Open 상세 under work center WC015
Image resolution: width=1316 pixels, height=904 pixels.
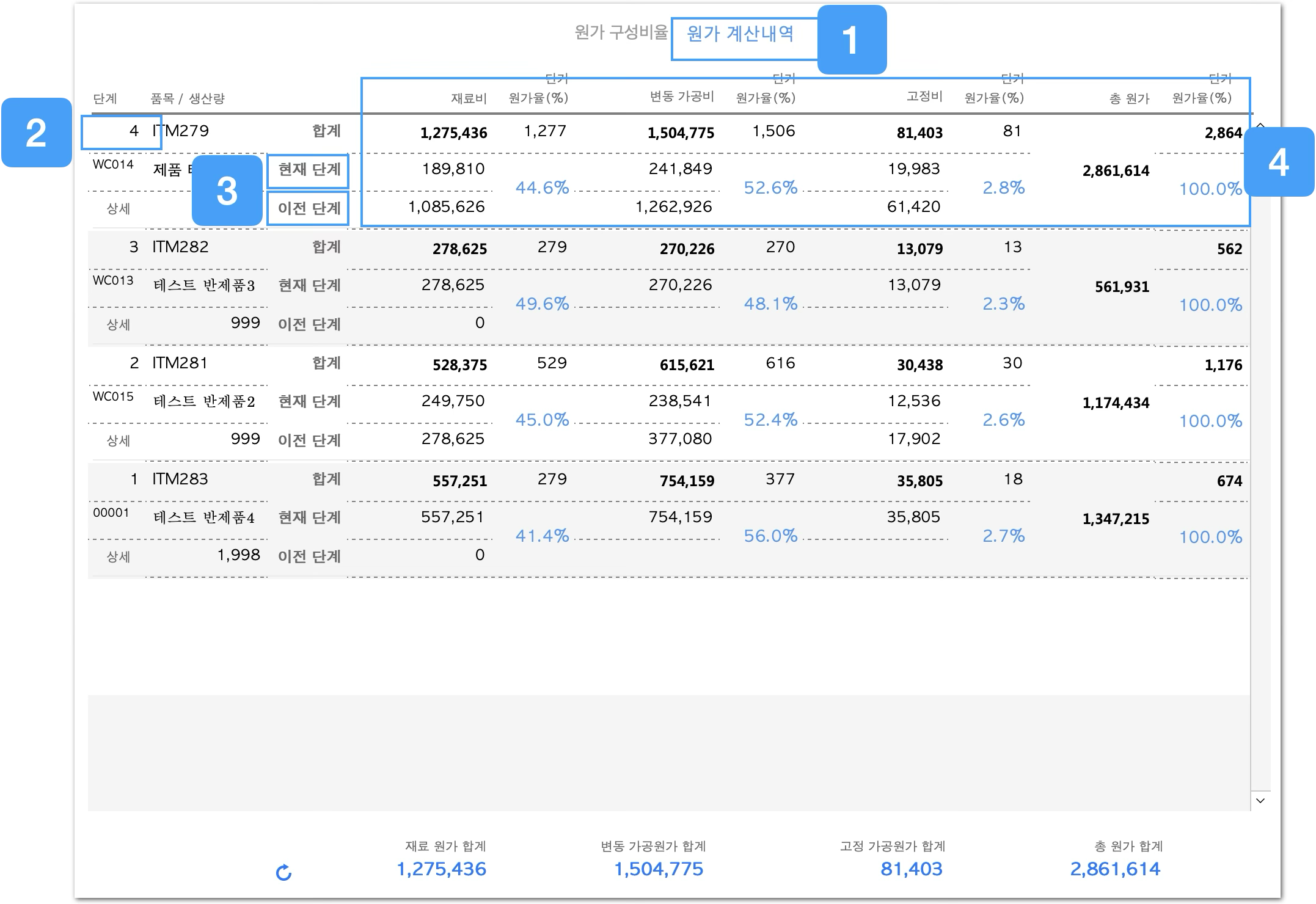[119, 441]
